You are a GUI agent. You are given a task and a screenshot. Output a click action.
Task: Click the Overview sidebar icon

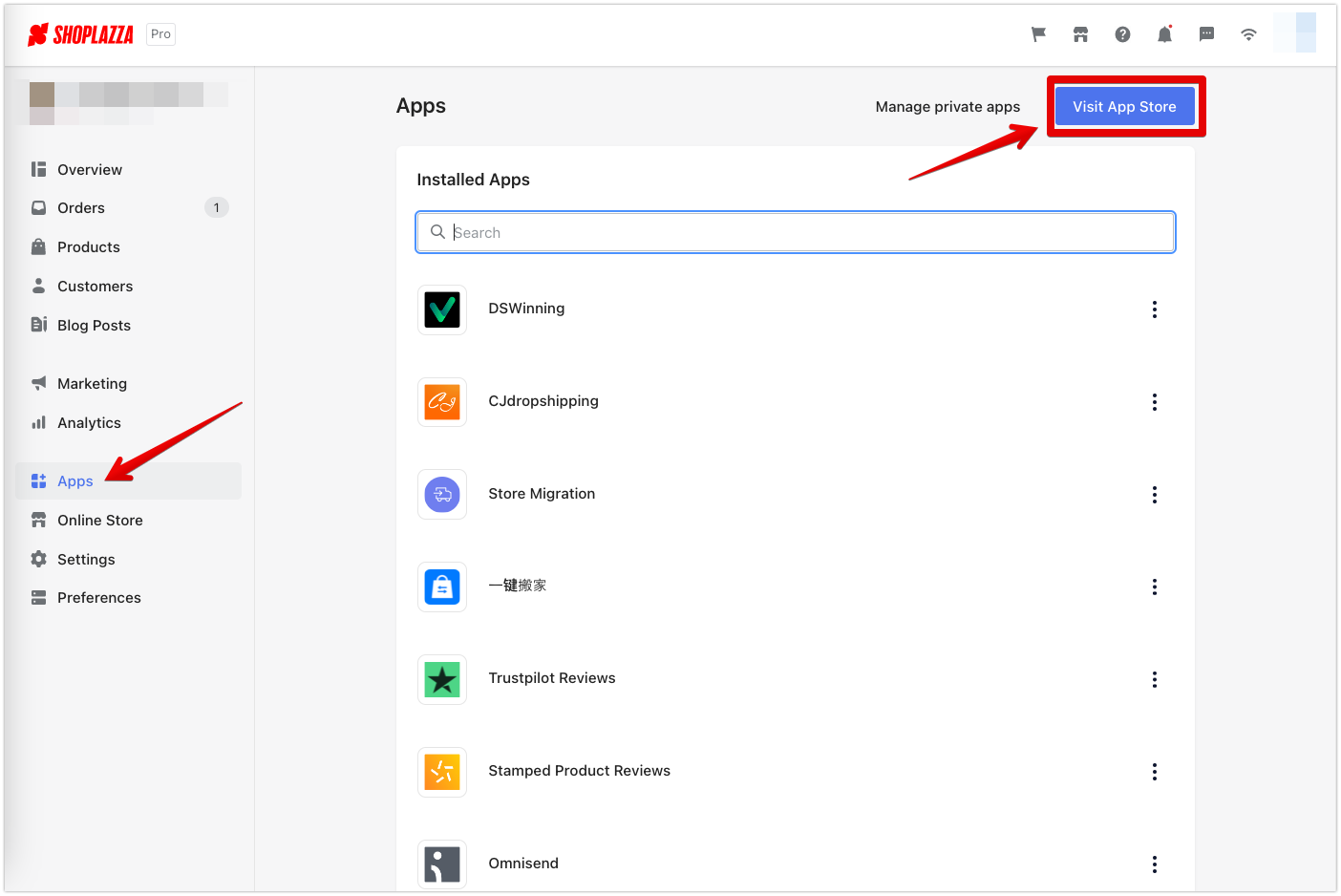[39, 169]
